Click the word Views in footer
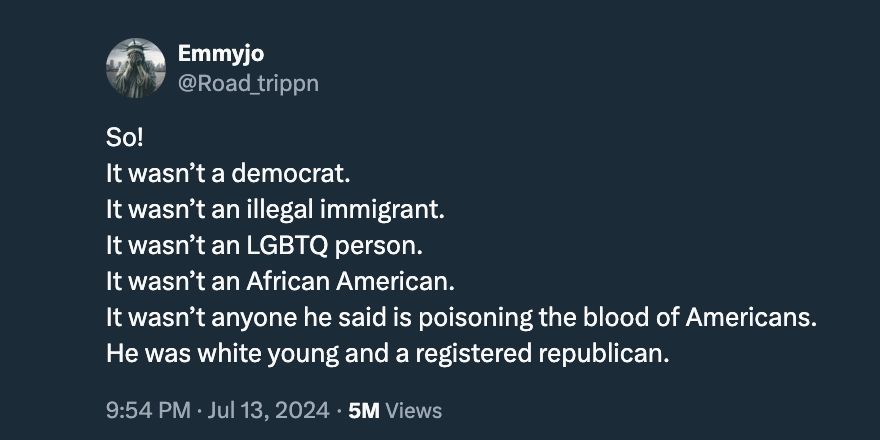Image resolution: width=880 pixels, height=440 pixels. click(x=413, y=410)
